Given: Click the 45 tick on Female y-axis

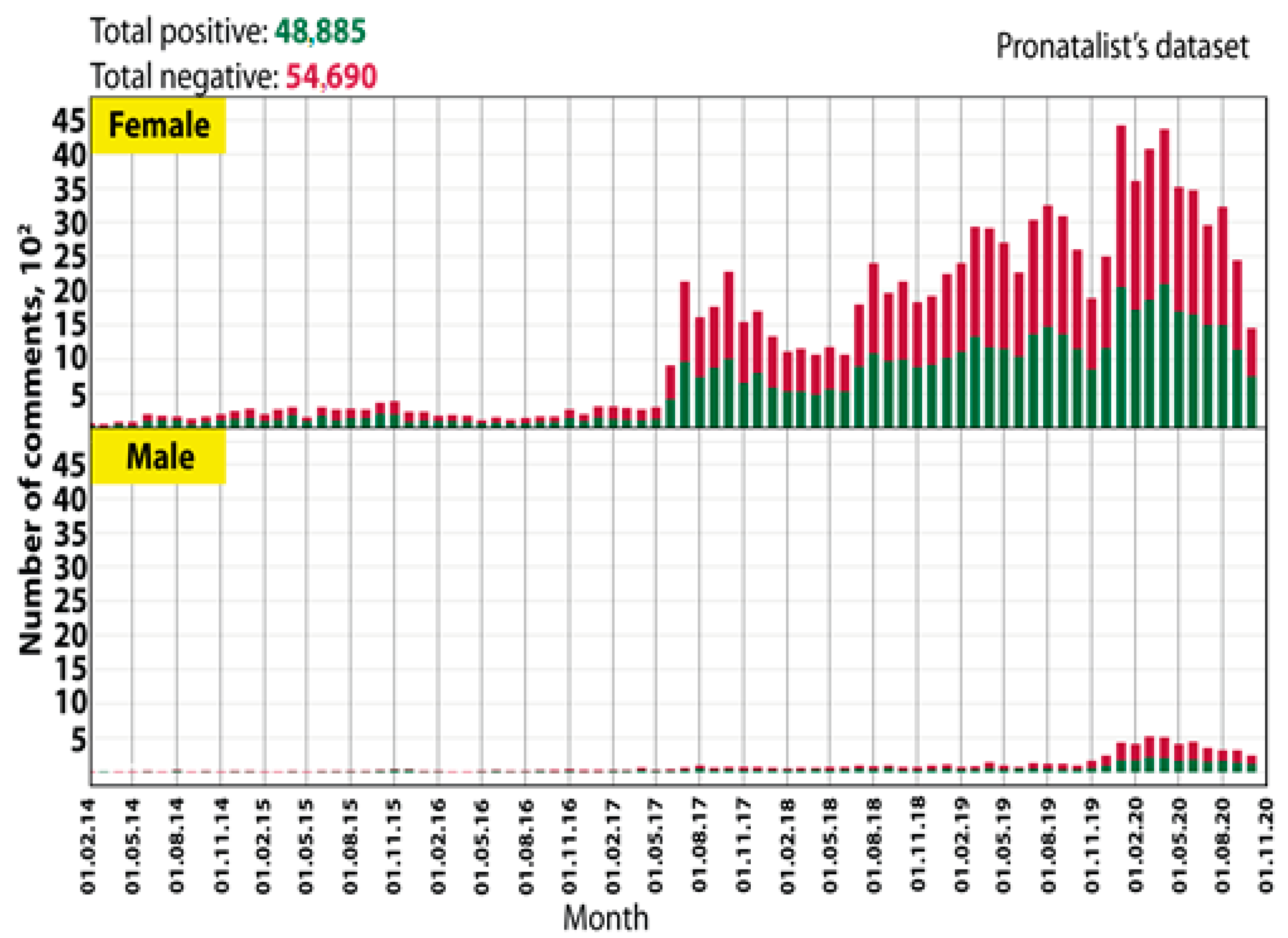Looking at the screenshot, I should (x=69, y=121).
